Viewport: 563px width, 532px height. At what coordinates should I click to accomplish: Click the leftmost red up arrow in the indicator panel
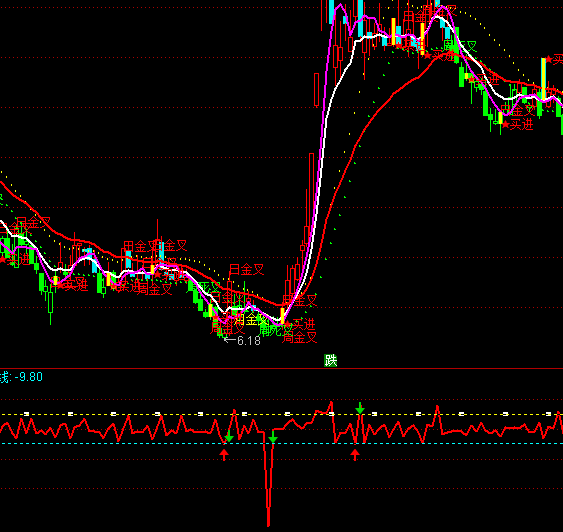(224, 455)
